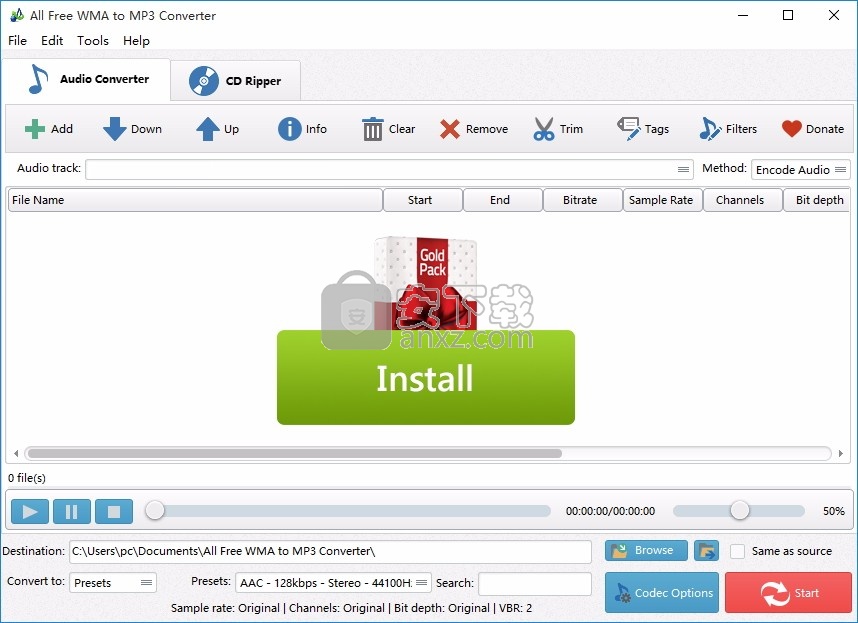Viewport: 858px width, 623px height.
Task: Expand the Convert to Presets dropdown
Action: click(113, 583)
